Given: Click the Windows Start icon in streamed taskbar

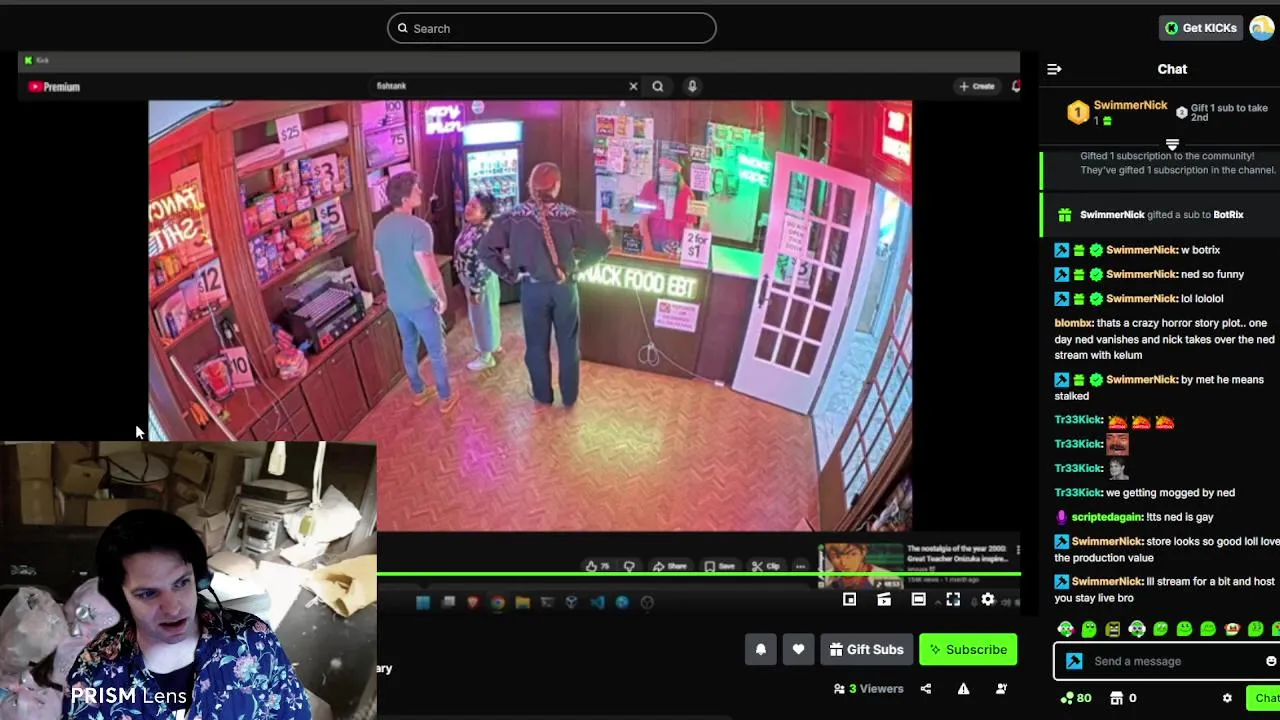Looking at the screenshot, I should (x=423, y=602).
